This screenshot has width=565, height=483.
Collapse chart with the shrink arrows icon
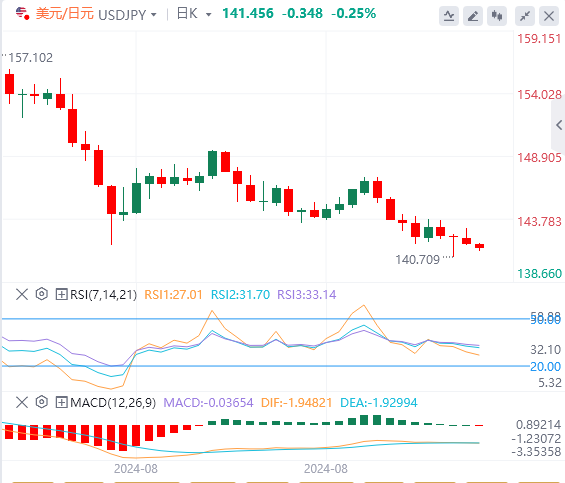tap(525, 16)
